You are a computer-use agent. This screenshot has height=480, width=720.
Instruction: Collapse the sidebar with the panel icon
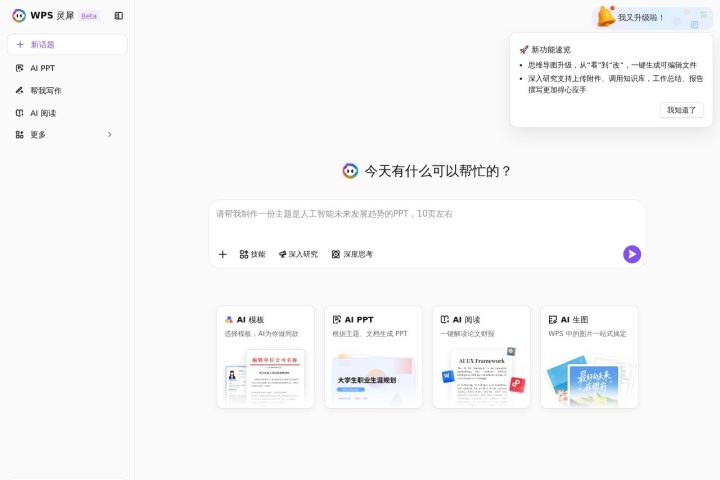point(118,16)
